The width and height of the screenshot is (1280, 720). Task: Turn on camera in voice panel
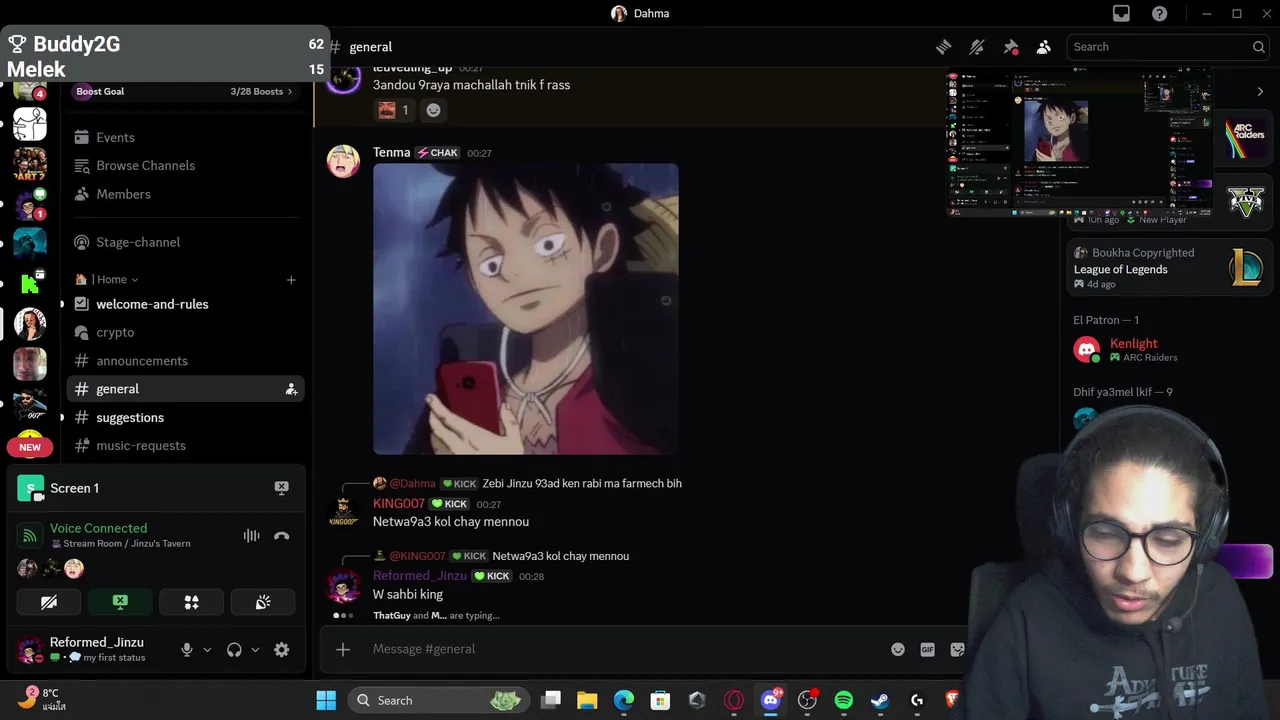coord(48,602)
